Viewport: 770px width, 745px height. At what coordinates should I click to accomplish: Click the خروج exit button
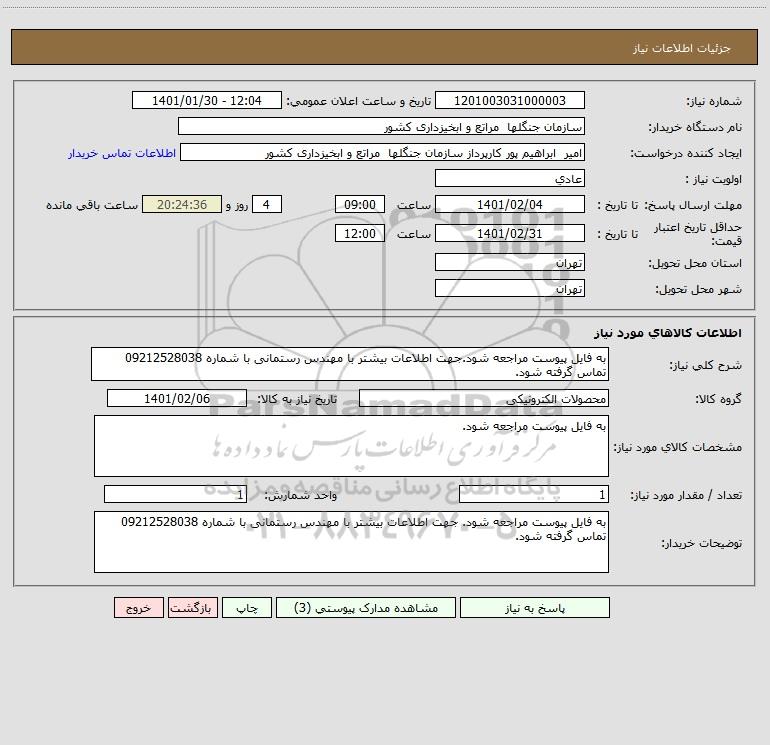pos(138,607)
